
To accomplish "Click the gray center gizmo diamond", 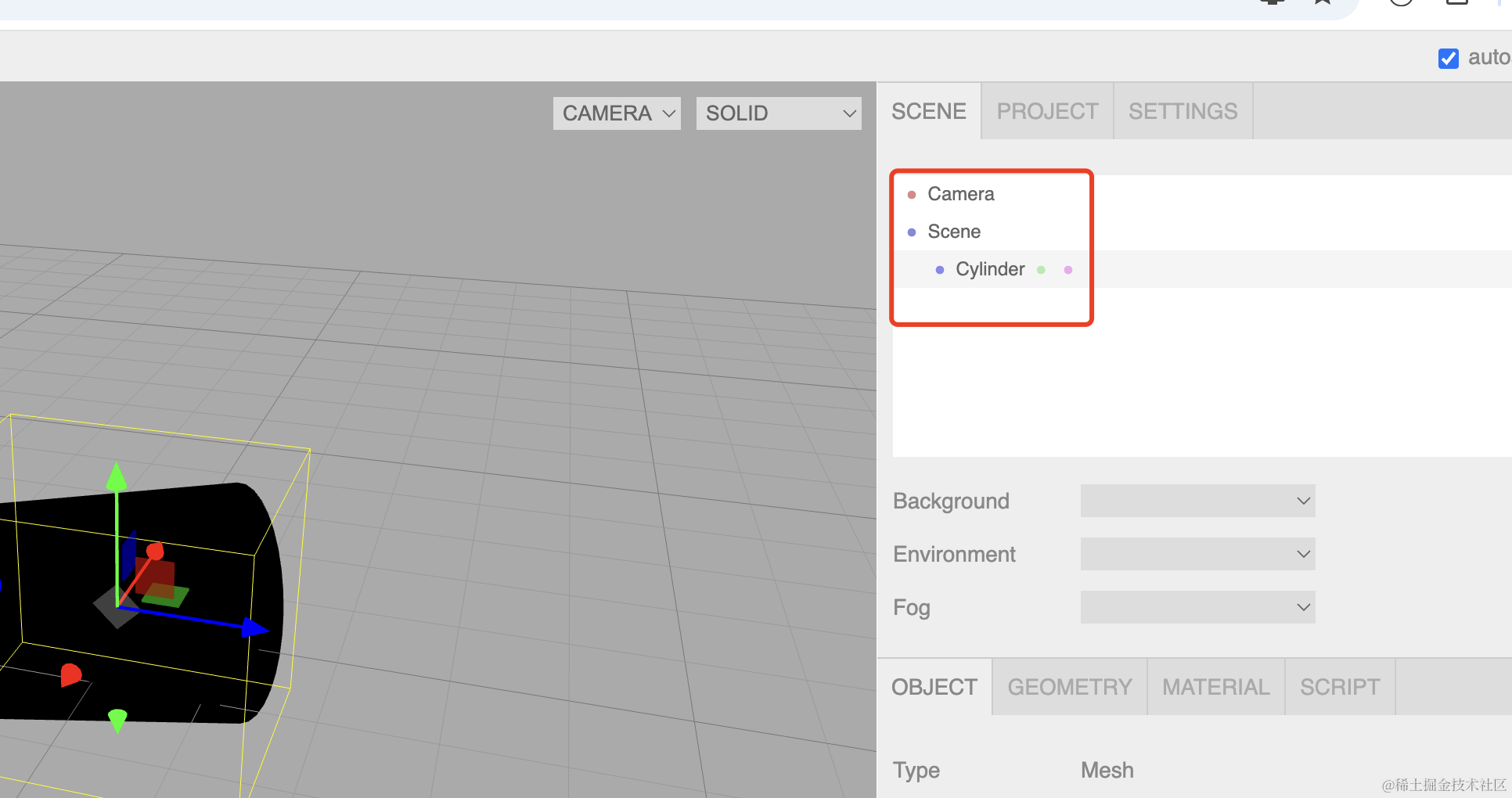I will click(117, 607).
